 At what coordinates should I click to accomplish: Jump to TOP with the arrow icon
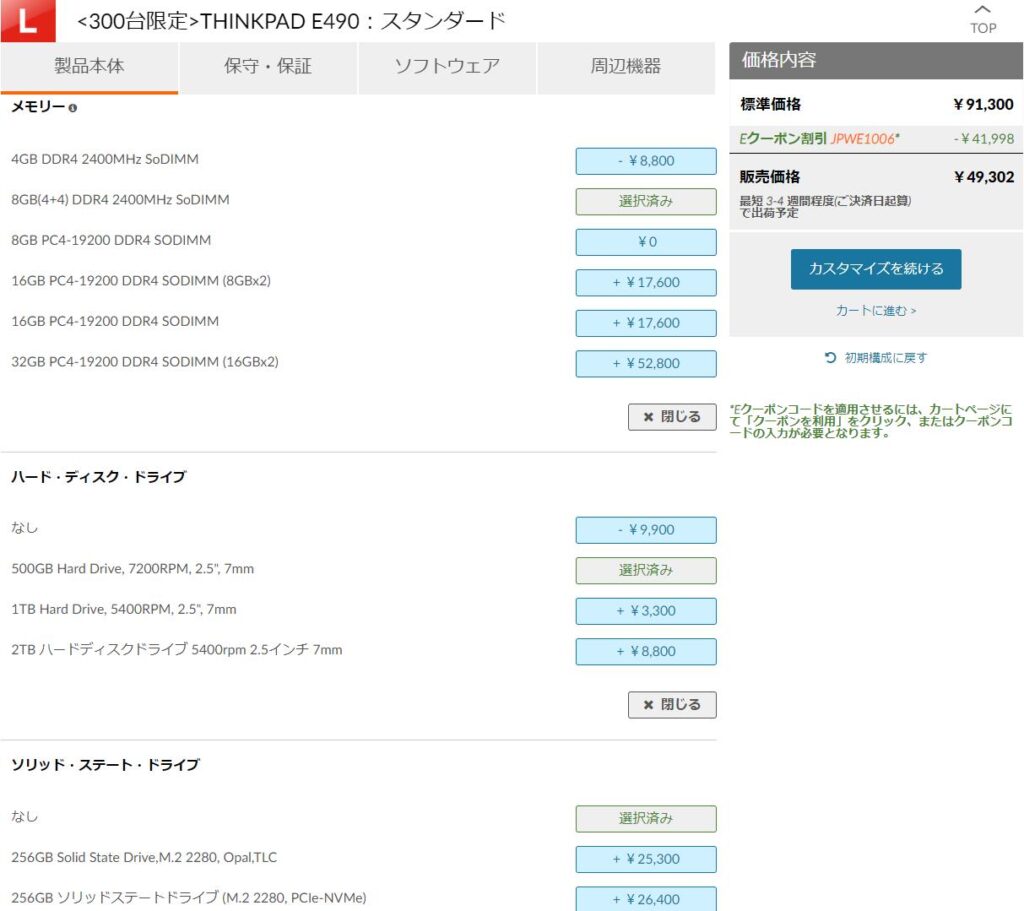(983, 18)
